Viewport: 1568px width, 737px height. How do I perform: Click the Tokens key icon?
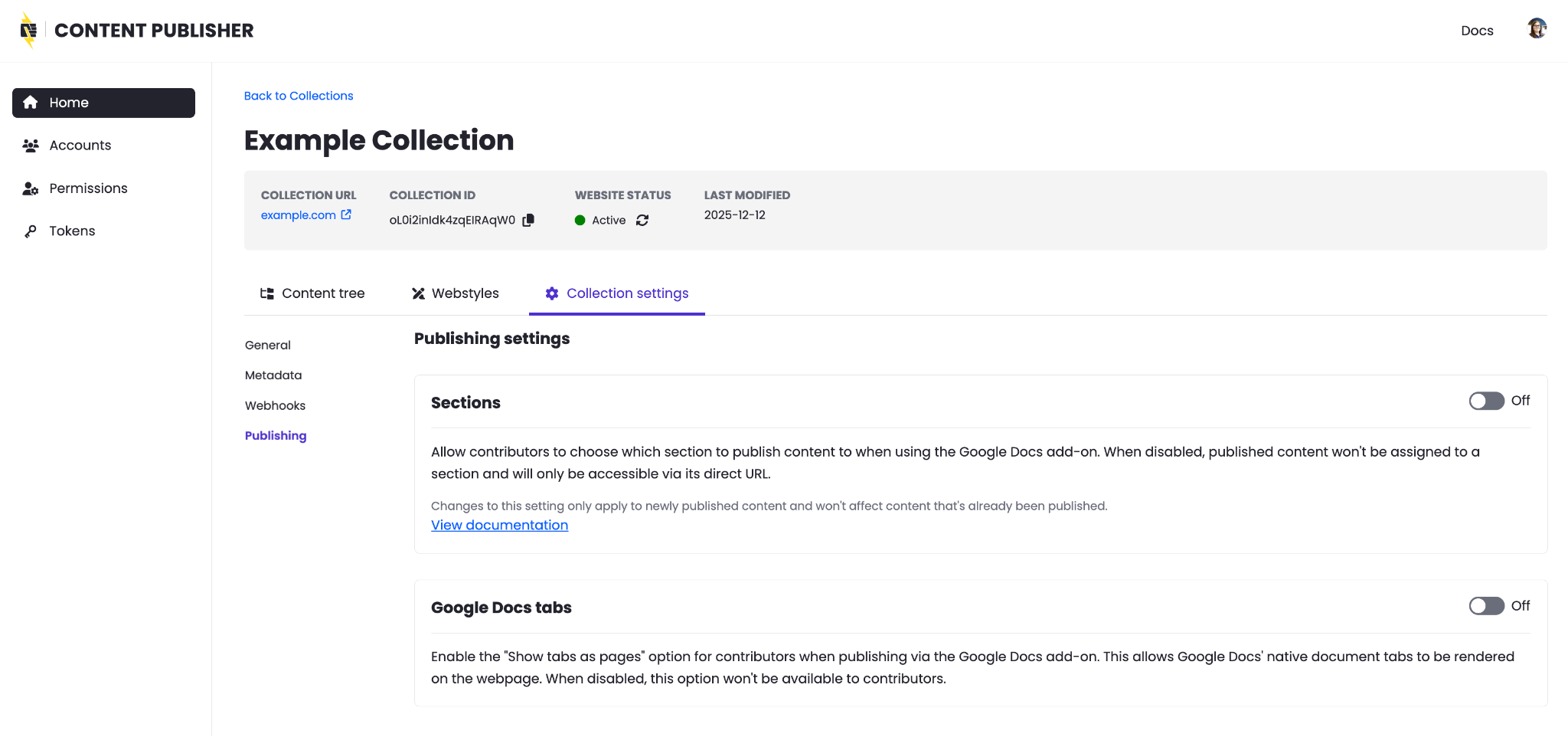pos(31,231)
